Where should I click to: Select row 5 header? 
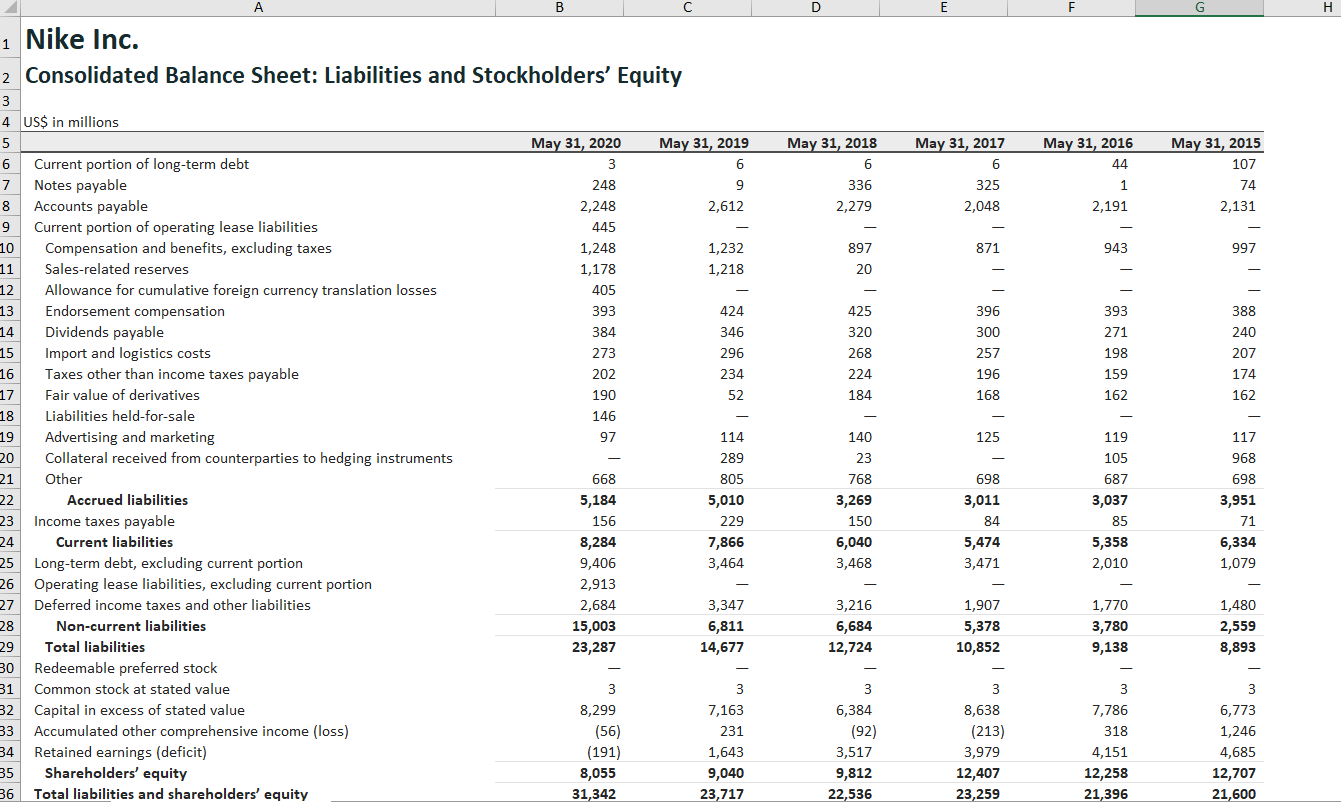pos(8,143)
